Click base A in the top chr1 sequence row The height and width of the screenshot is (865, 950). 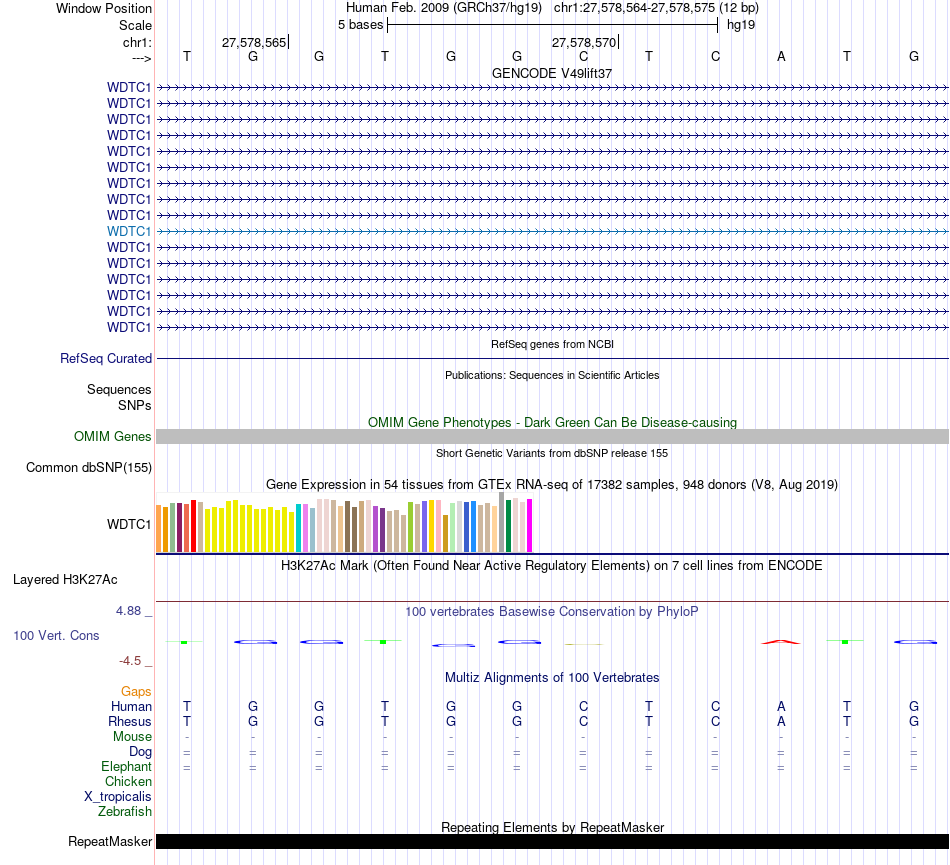pos(781,56)
